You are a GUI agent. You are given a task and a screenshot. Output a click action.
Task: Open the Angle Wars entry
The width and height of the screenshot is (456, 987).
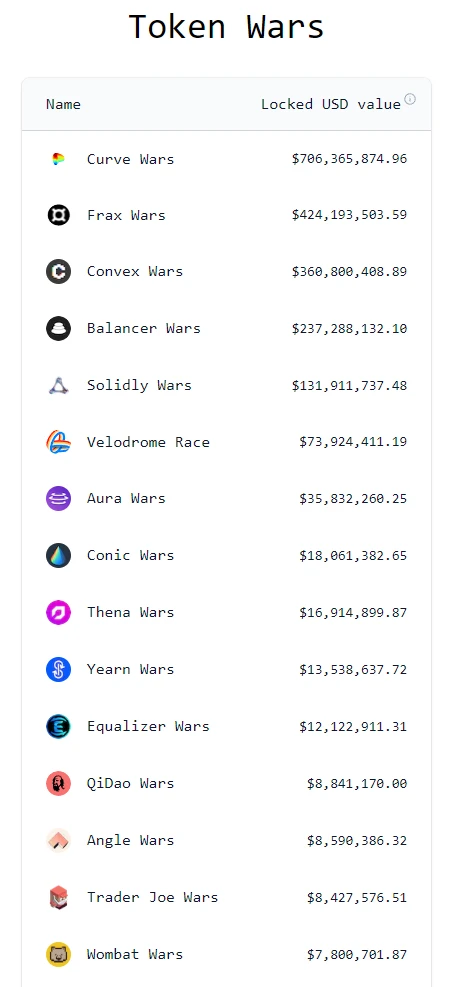(130, 840)
